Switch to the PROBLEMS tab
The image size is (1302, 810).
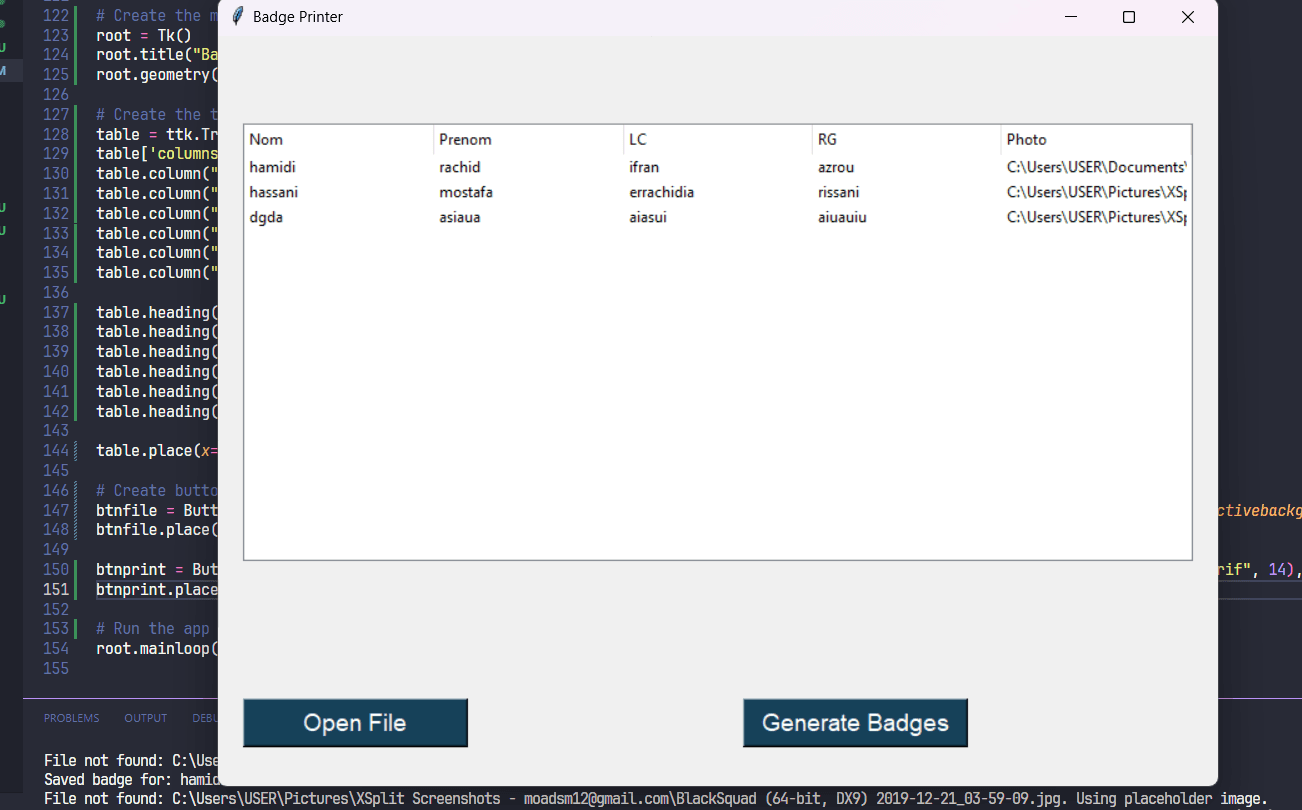[71, 717]
